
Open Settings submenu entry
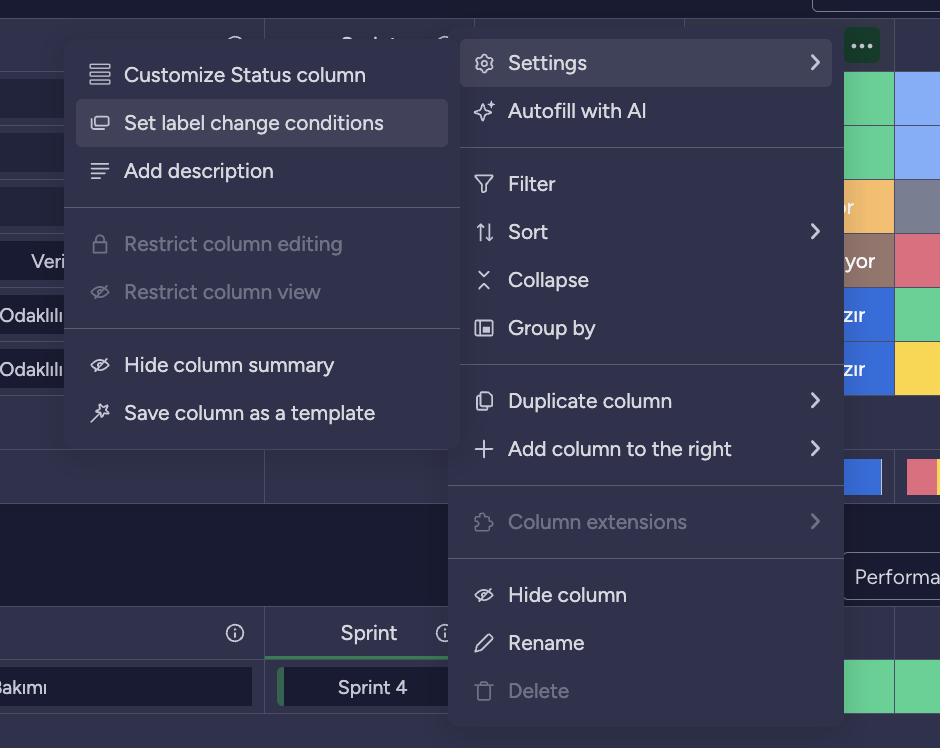pos(646,63)
